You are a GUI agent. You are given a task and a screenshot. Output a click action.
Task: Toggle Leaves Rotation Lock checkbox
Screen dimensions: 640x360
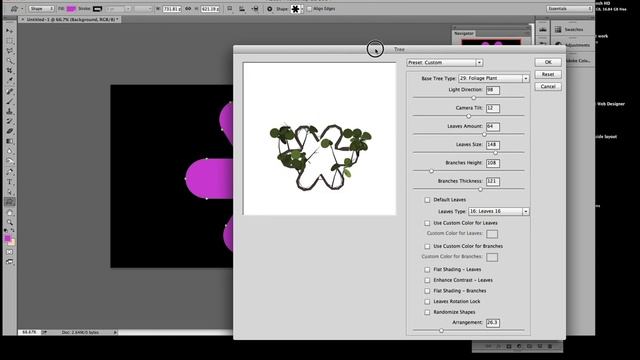(x=427, y=301)
